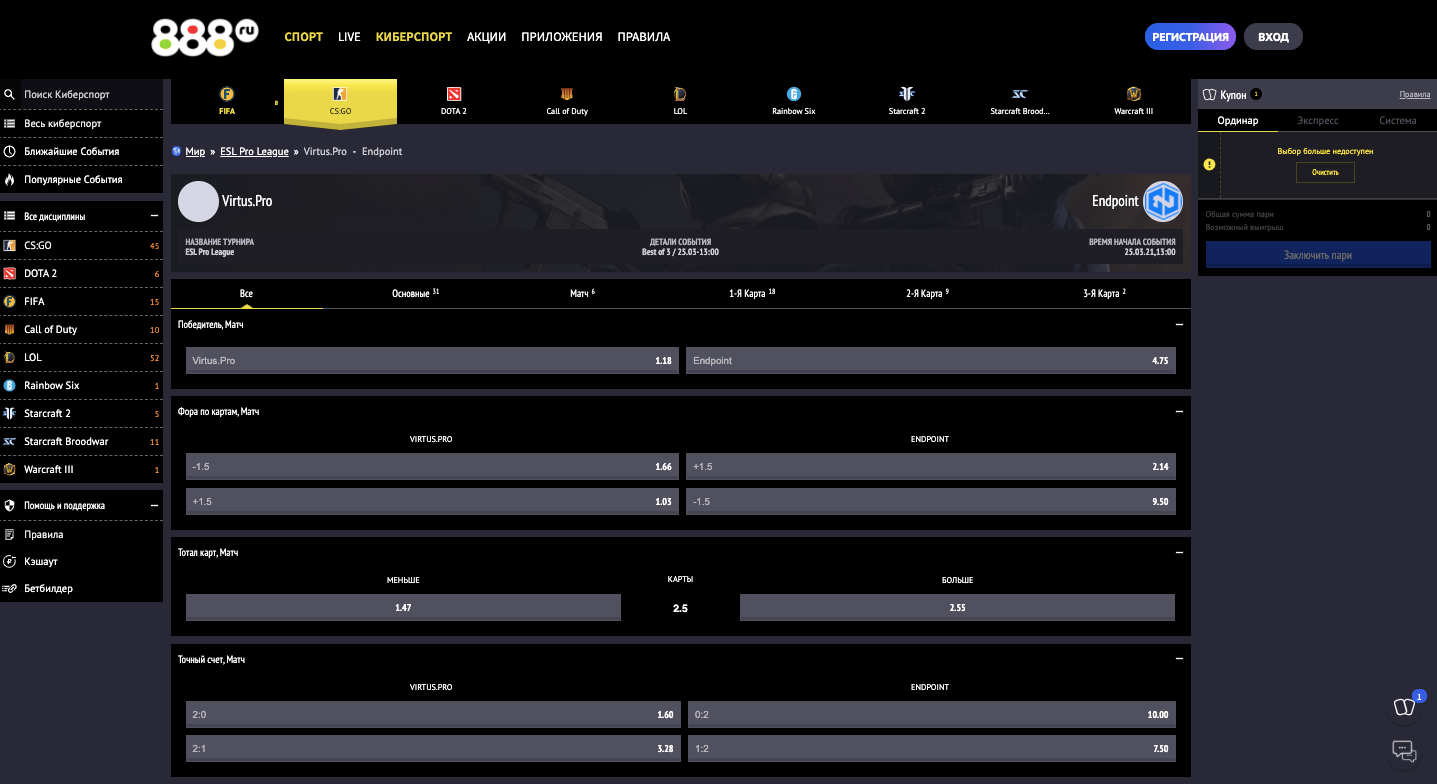Switch to the Матч markets tab

[x=582, y=294]
